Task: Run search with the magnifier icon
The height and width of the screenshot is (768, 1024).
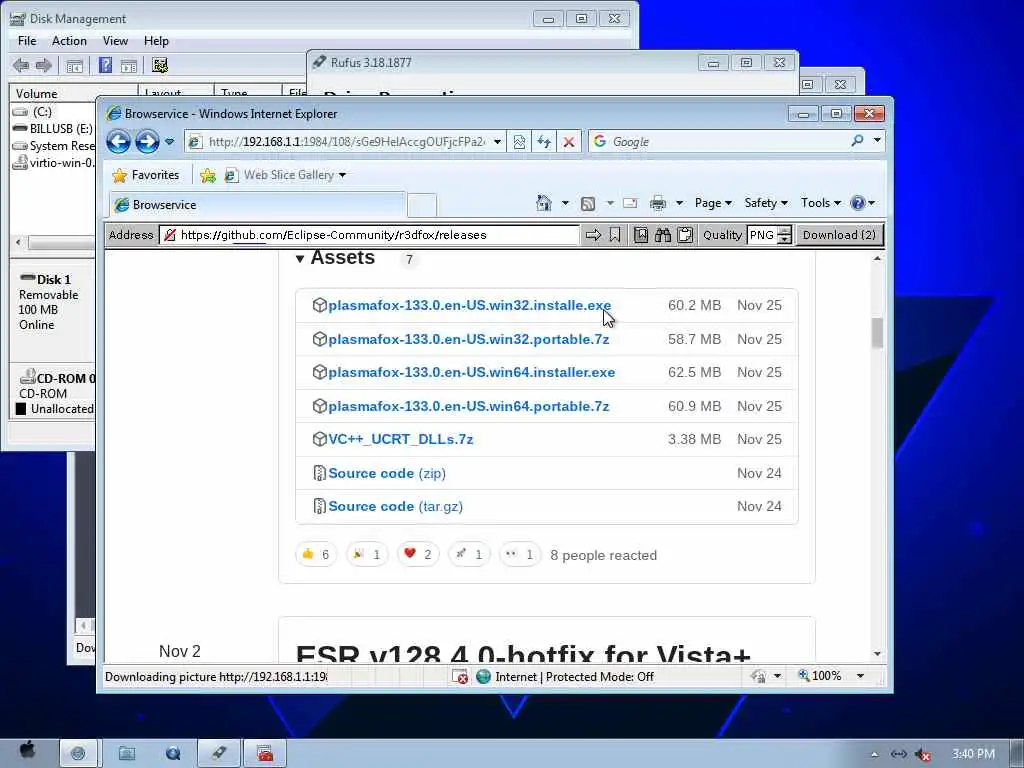Action: pyautogui.click(x=857, y=141)
